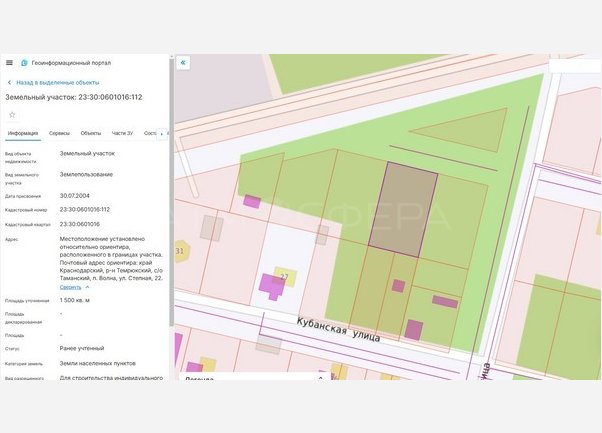Click the Геоинформационный портал title text
Image resolution: width=602 pixels, height=433 pixels.
[71, 63]
